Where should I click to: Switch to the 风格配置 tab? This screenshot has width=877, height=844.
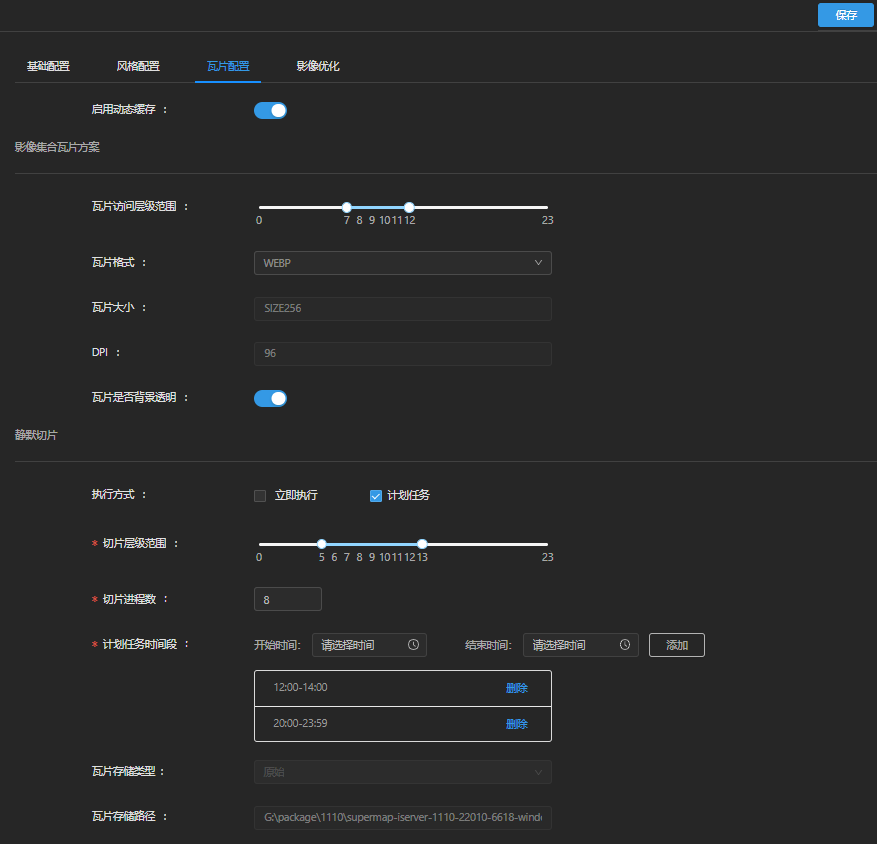click(138, 66)
